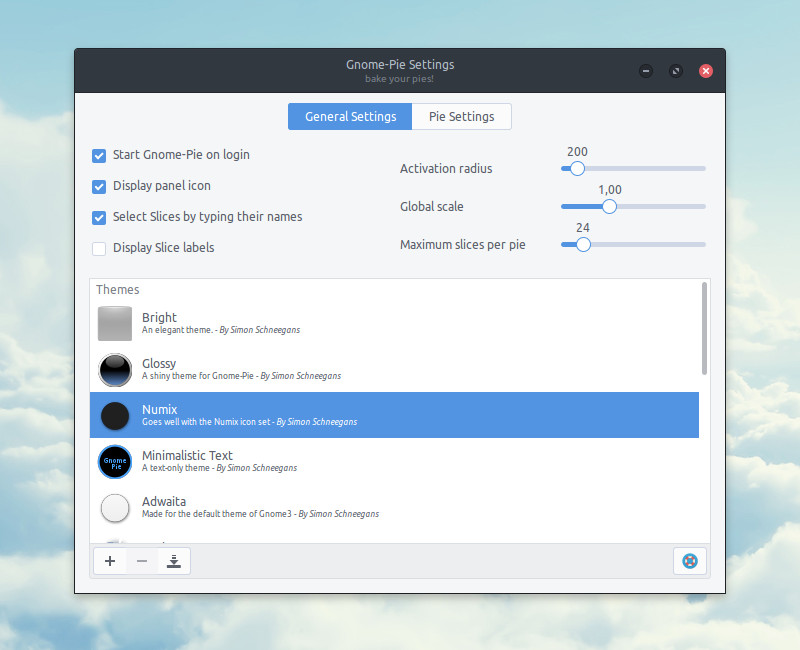800x650 pixels.
Task: Click the Numix theme preview icon
Action: pos(115,415)
